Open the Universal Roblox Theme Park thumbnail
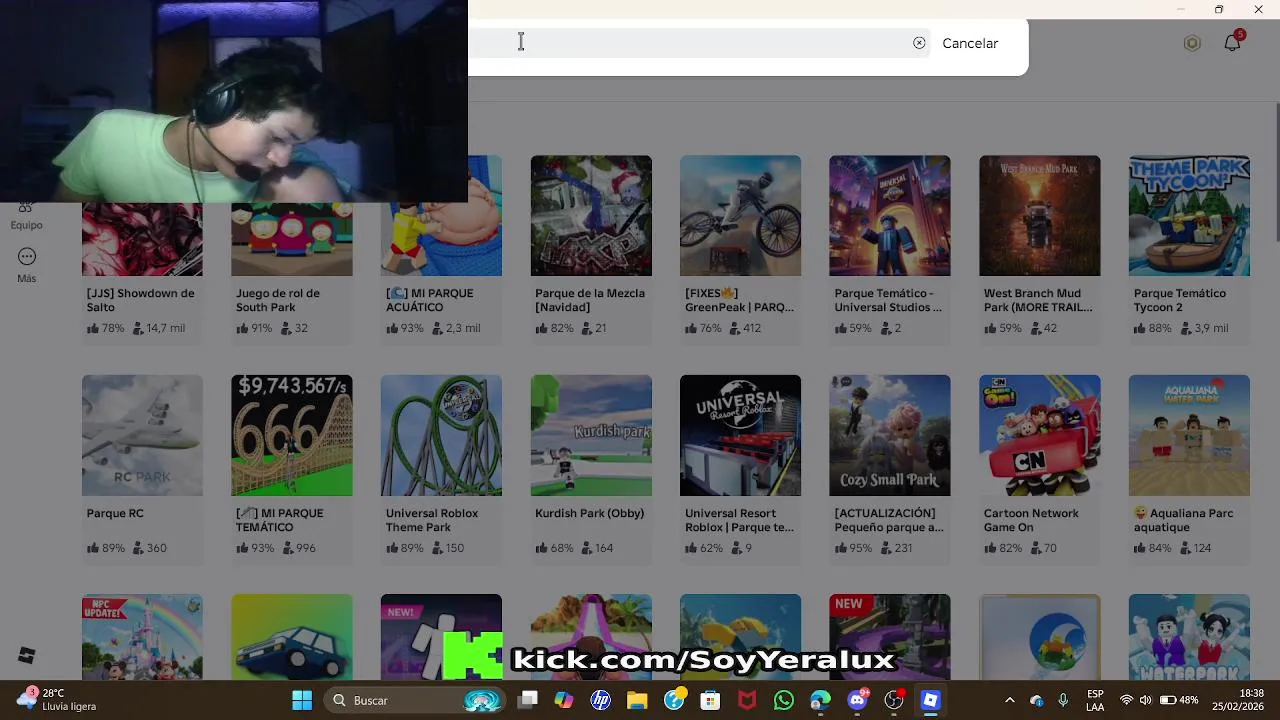1280x720 pixels. (x=441, y=435)
